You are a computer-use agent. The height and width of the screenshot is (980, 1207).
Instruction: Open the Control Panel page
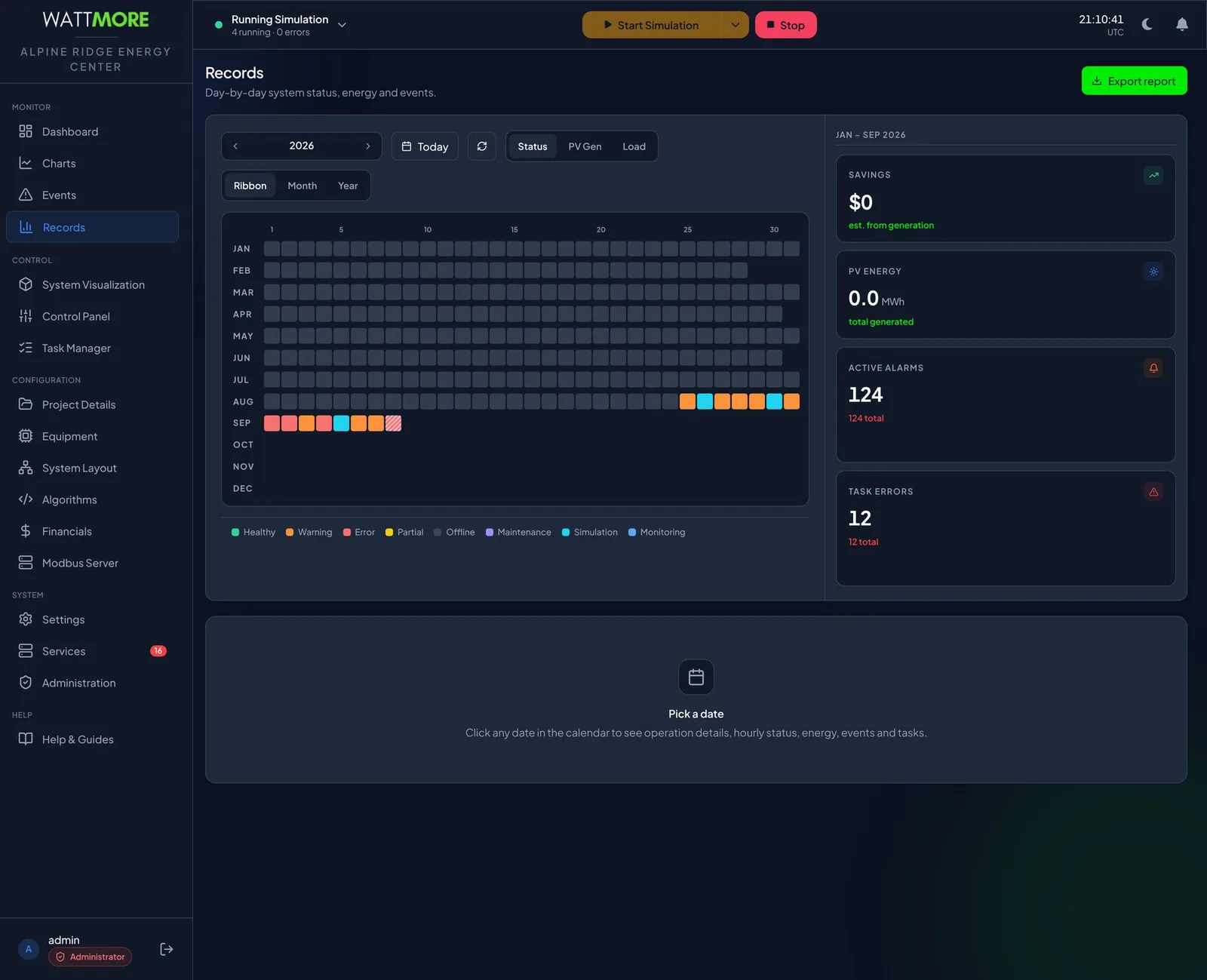92,316
